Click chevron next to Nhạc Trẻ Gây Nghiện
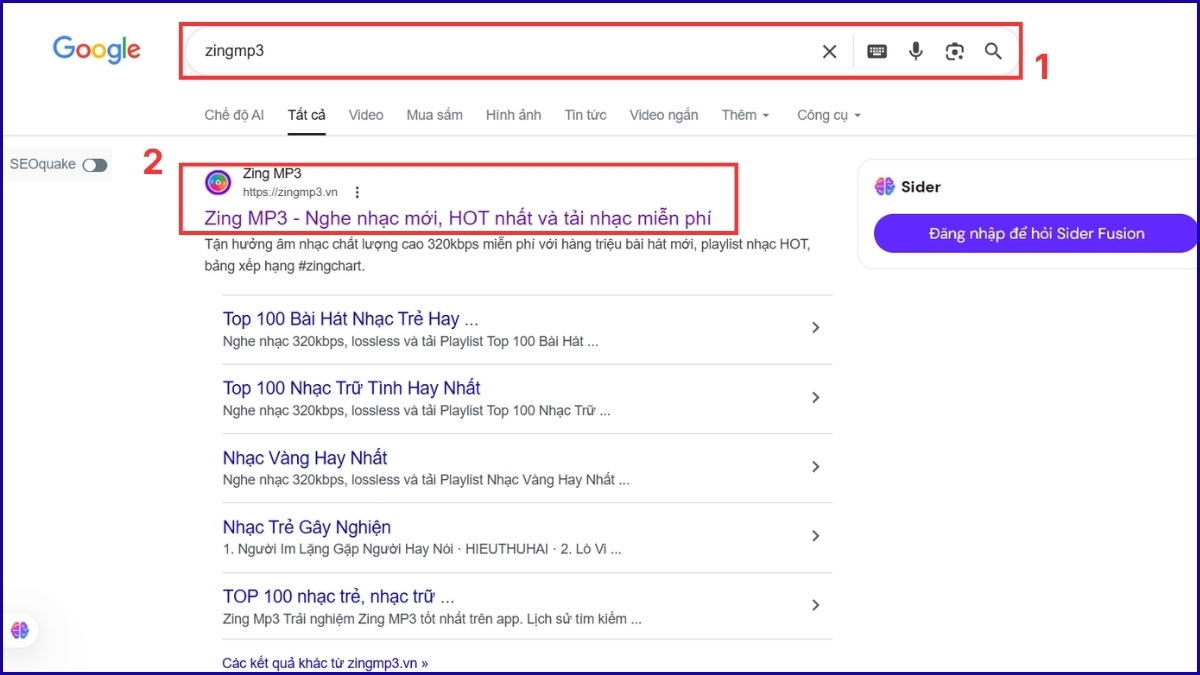This screenshot has height=675, width=1200. click(x=816, y=536)
